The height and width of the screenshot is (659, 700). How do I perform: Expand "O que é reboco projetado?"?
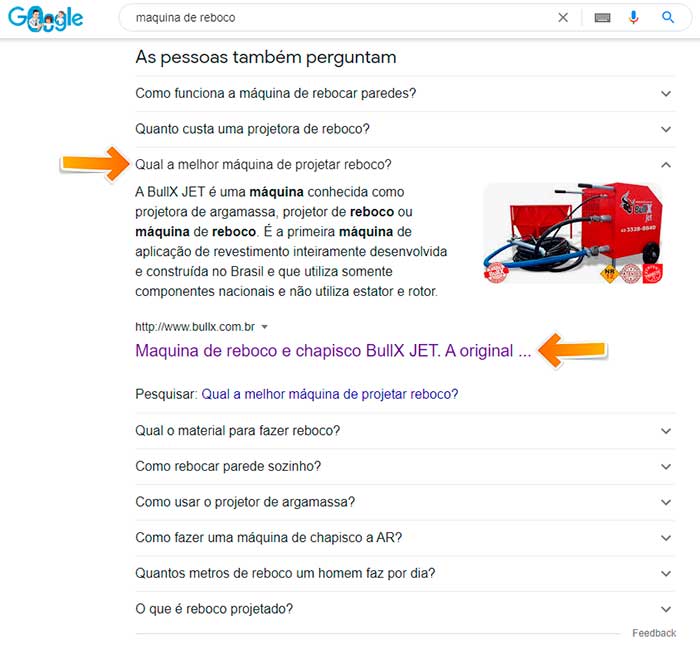405,609
